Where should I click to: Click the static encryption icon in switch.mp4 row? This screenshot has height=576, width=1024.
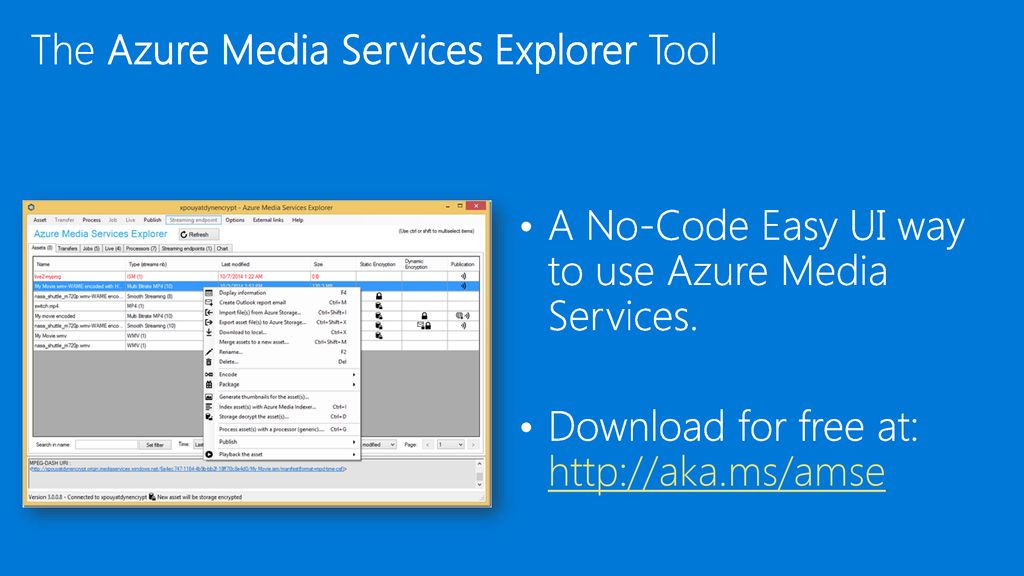coord(379,306)
